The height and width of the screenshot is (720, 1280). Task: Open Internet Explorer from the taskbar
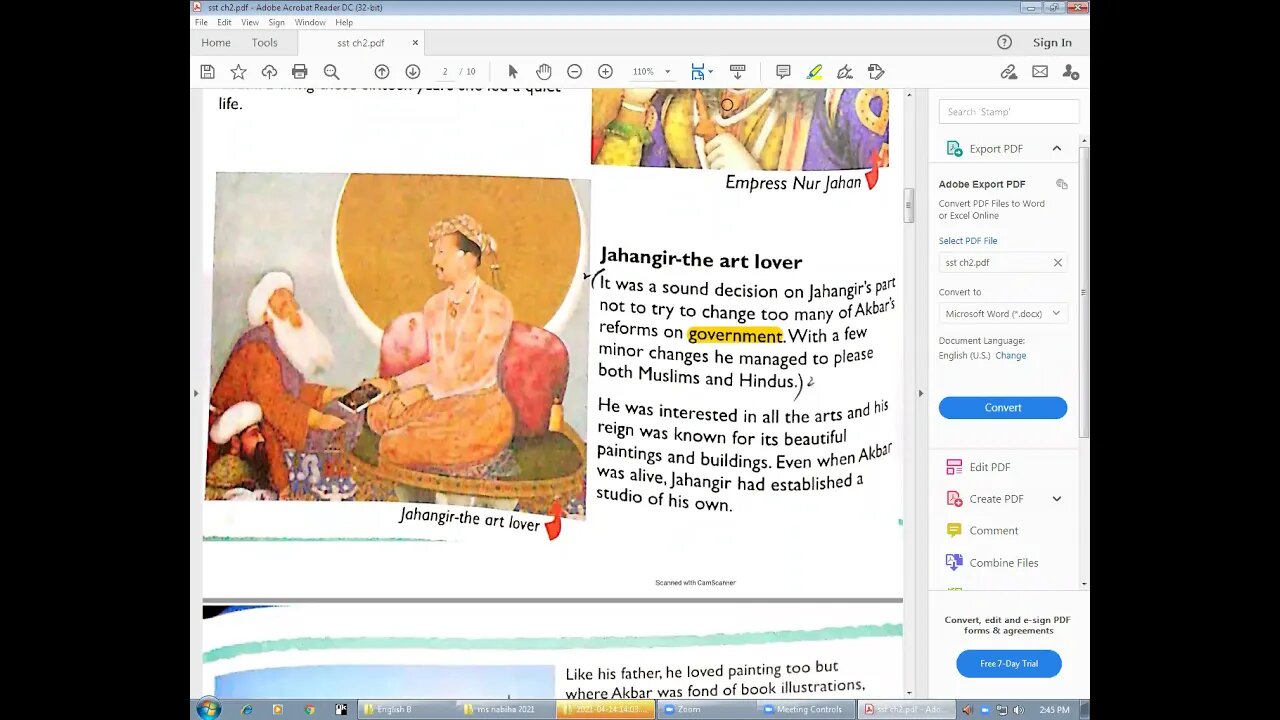point(247,710)
